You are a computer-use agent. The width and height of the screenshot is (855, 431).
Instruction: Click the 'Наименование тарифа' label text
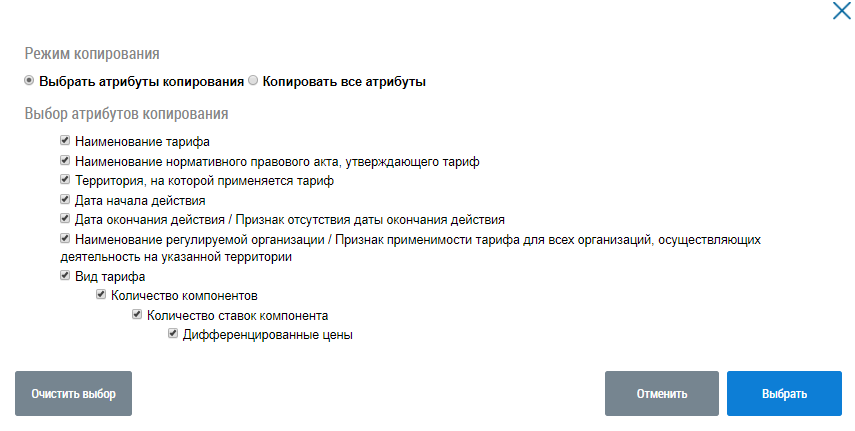pos(142,142)
